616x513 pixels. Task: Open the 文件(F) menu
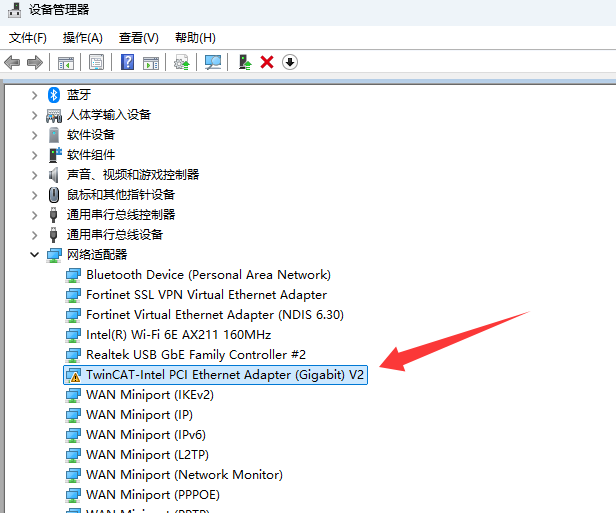[x=28, y=37]
